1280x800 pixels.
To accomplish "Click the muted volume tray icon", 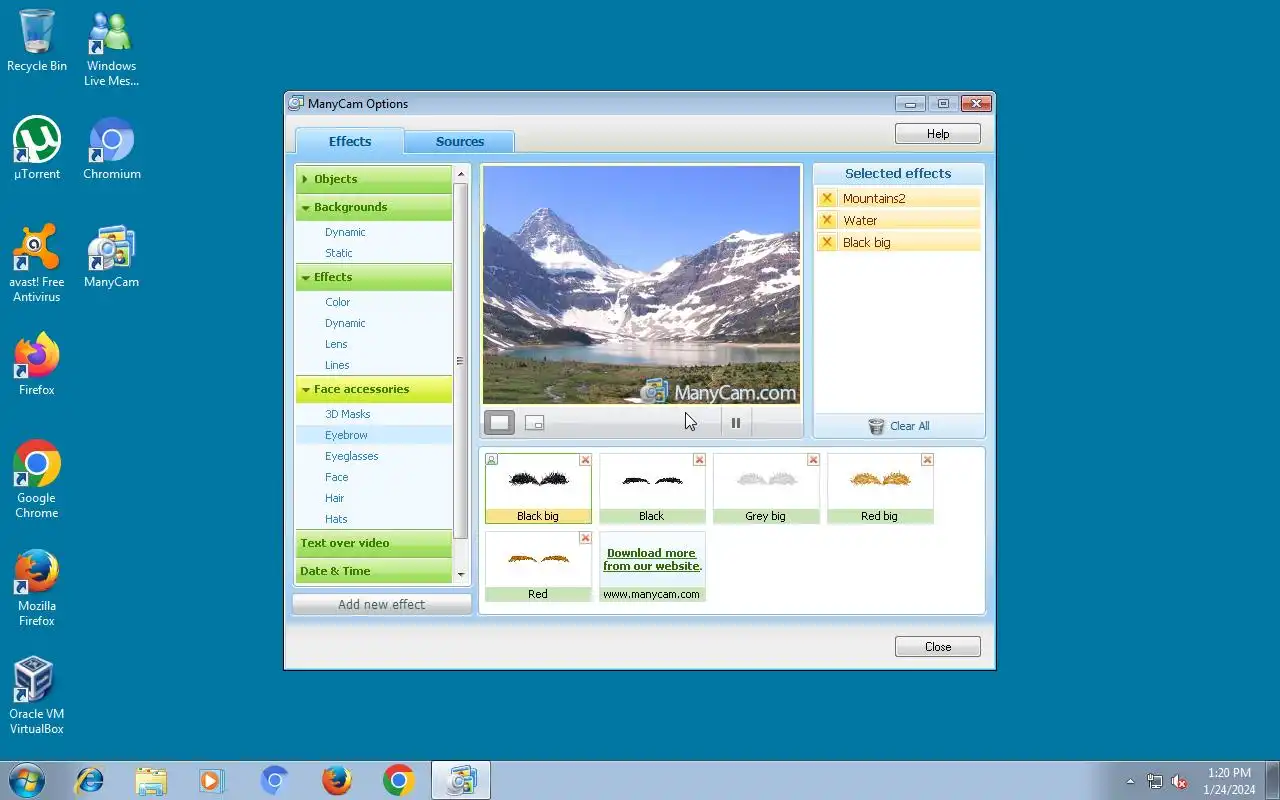I will [1179, 781].
